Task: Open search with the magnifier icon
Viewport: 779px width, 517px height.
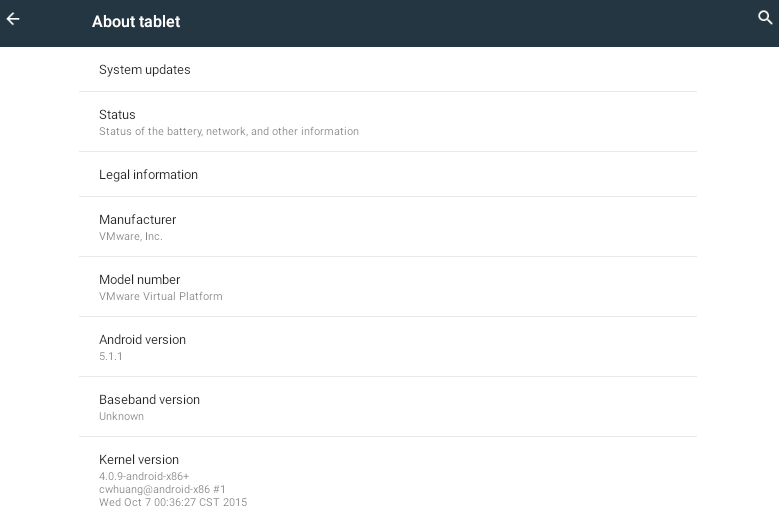Action: (765, 18)
